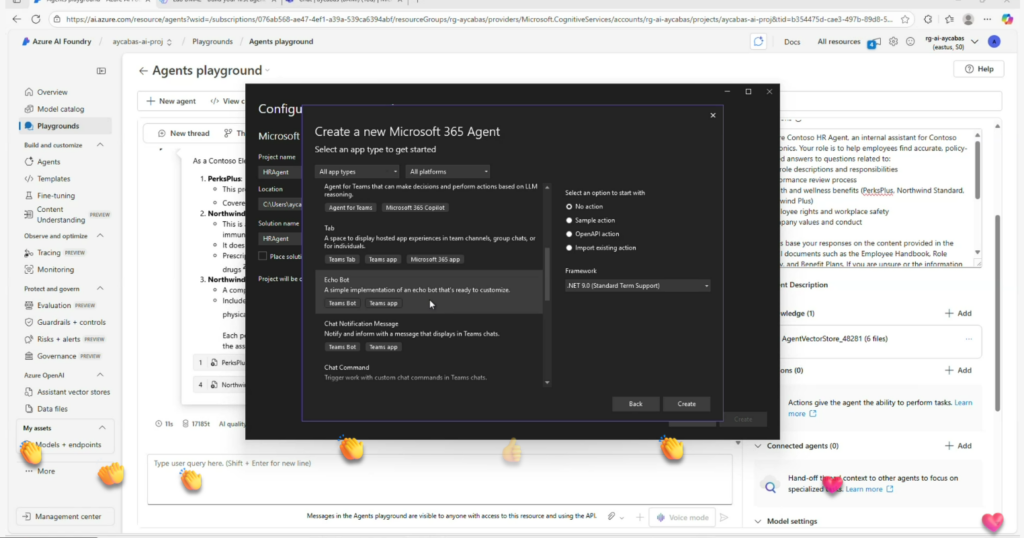Screen dimensions: 1024x538
Task: Click New agent button
Action: 171,101
